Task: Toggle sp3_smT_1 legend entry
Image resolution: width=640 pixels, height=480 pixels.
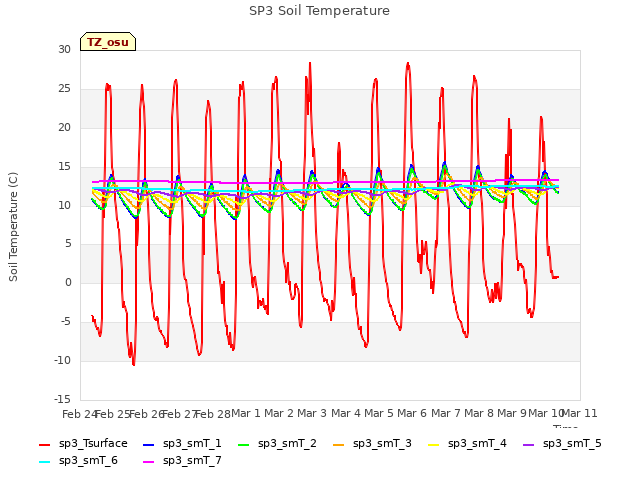Action: tap(182, 443)
